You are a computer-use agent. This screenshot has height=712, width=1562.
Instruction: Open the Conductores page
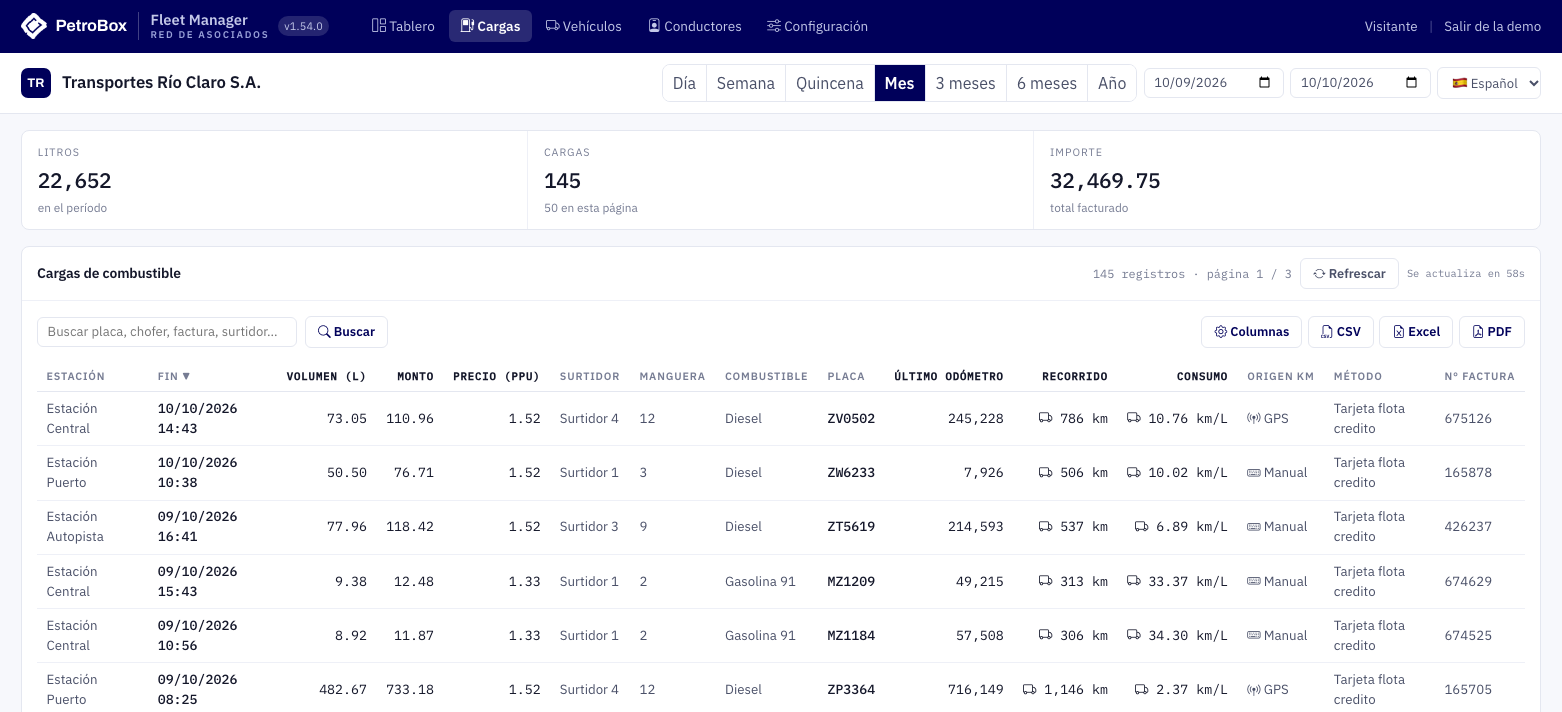tap(695, 26)
